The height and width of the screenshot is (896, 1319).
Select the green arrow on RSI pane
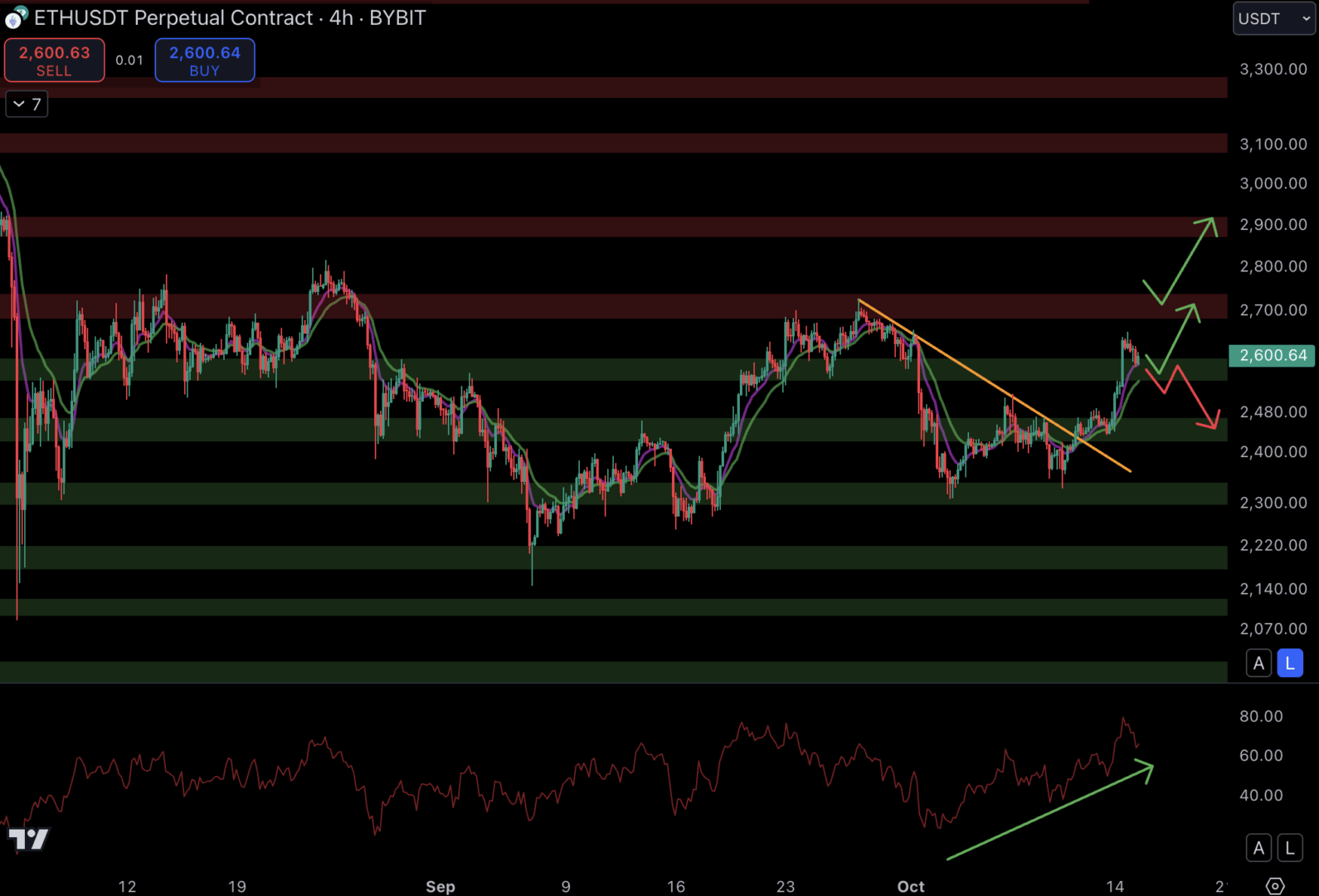pos(1049,813)
